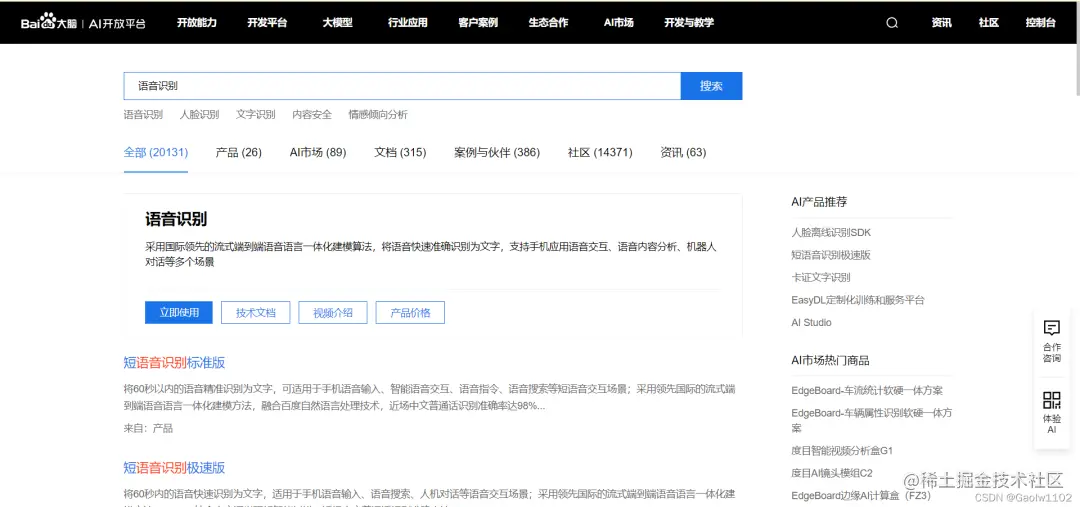Open 度目智能视频分析盒G1 link

tap(842, 451)
